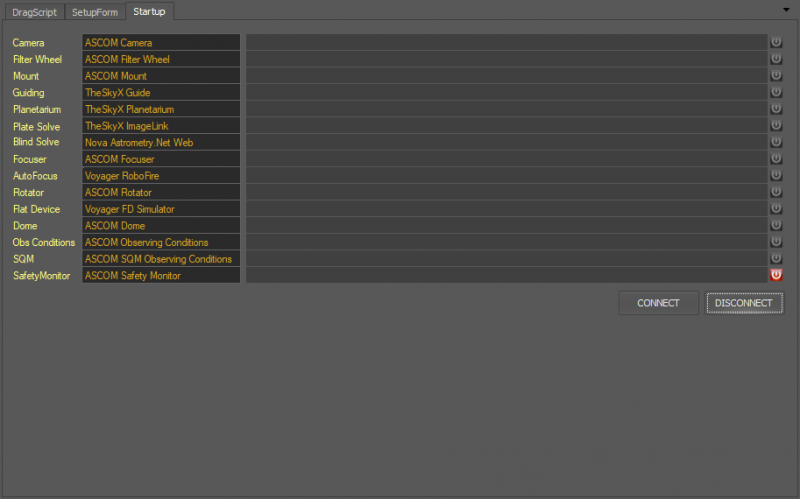Click the DISCONNECT button
This screenshot has width=800, height=499.
(x=744, y=303)
